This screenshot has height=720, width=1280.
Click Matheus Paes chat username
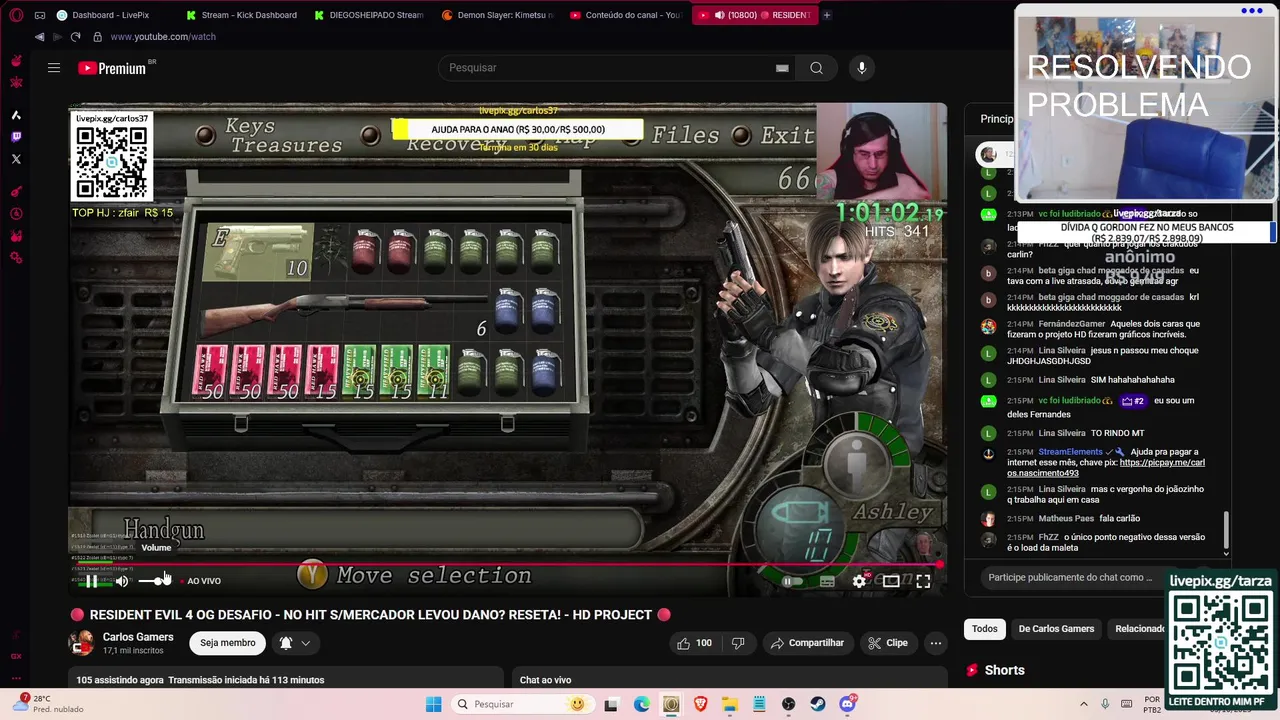pos(1066,519)
